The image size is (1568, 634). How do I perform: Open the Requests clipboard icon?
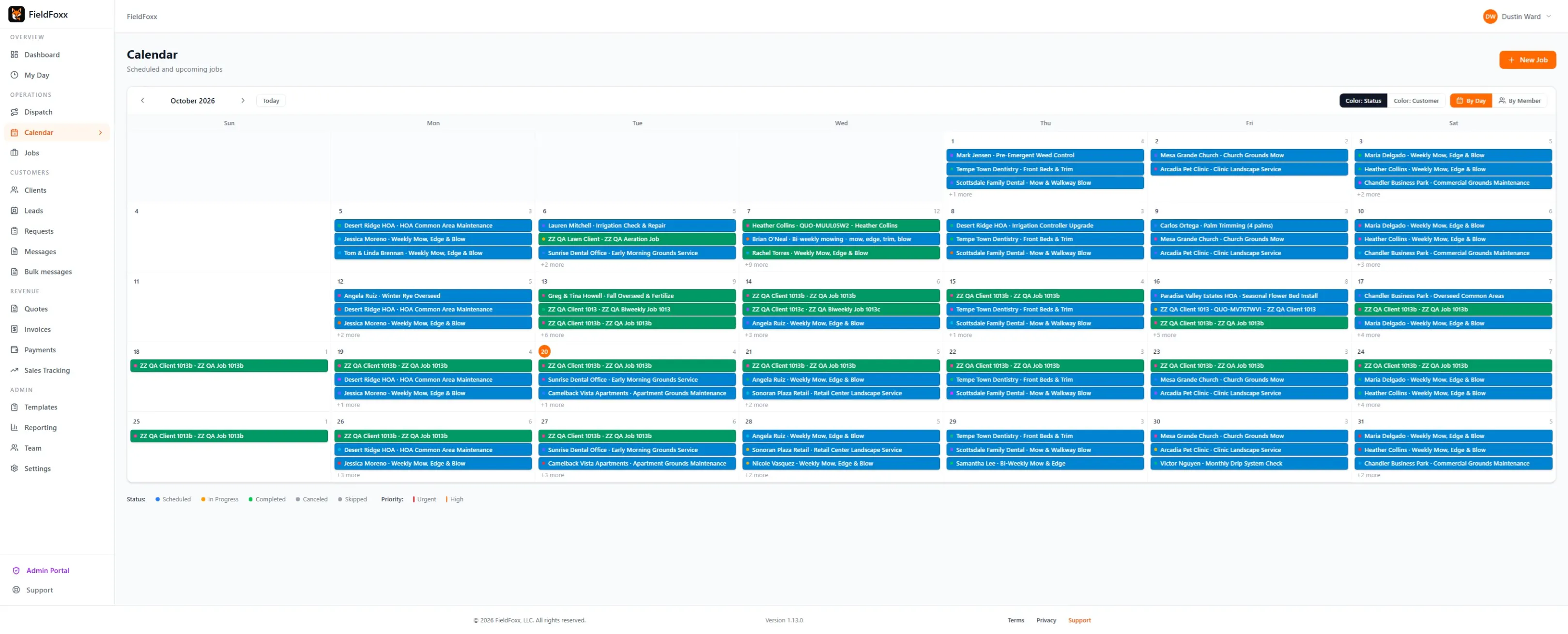[x=14, y=231]
